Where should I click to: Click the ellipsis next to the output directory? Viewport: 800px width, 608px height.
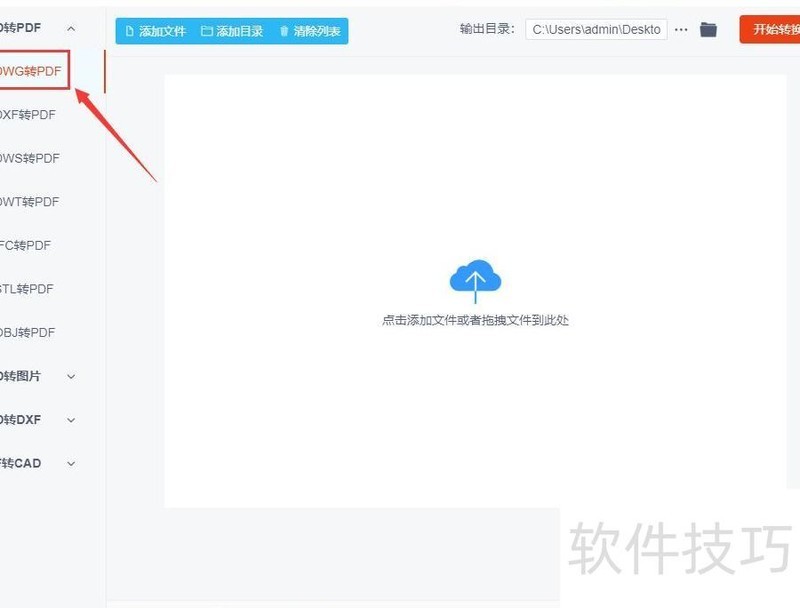(681, 30)
